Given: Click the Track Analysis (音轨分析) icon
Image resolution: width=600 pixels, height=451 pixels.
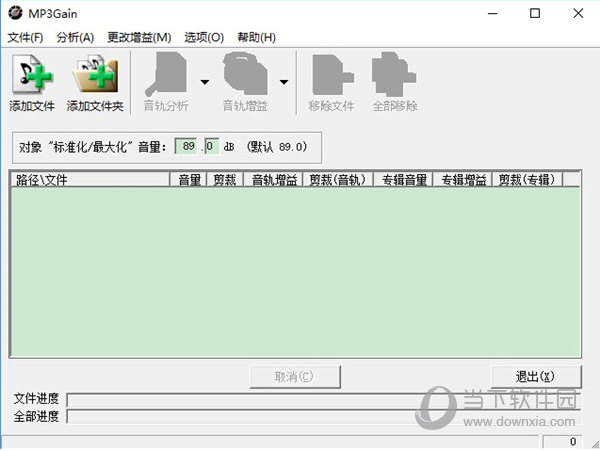Looking at the screenshot, I should pyautogui.click(x=166, y=74).
